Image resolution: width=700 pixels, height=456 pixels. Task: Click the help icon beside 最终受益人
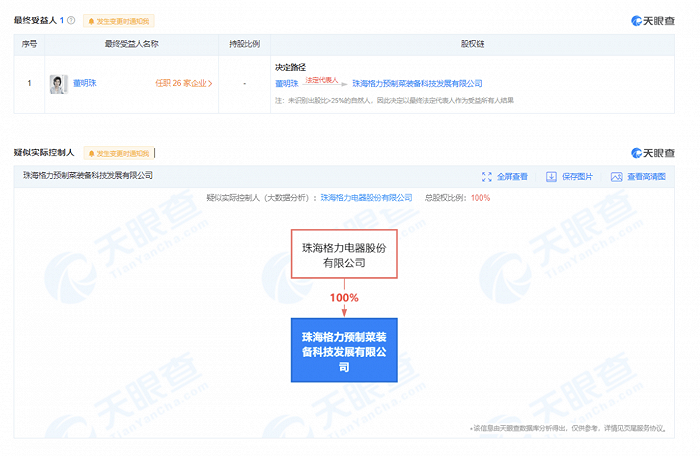(x=71, y=20)
